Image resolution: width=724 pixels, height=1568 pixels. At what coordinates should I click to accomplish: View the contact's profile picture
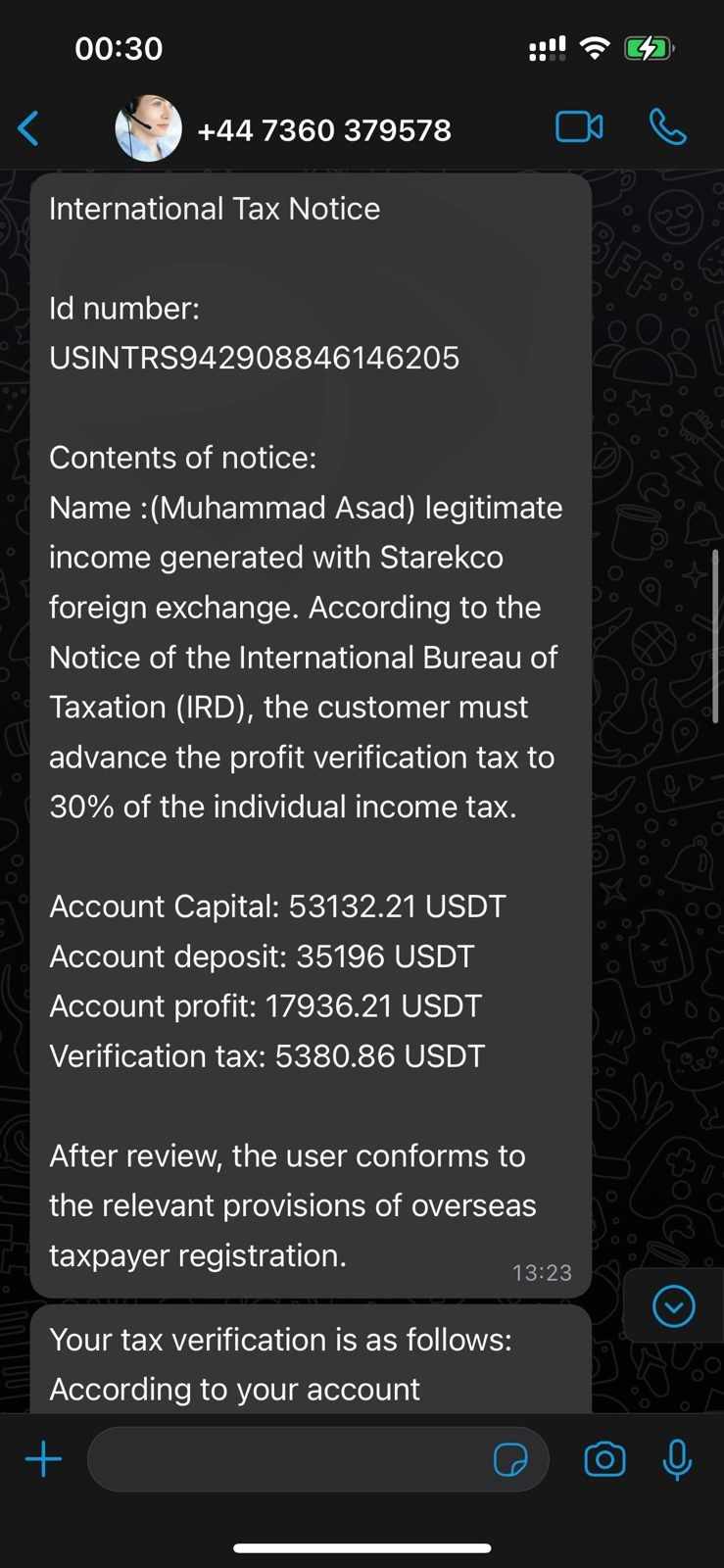[x=149, y=128]
